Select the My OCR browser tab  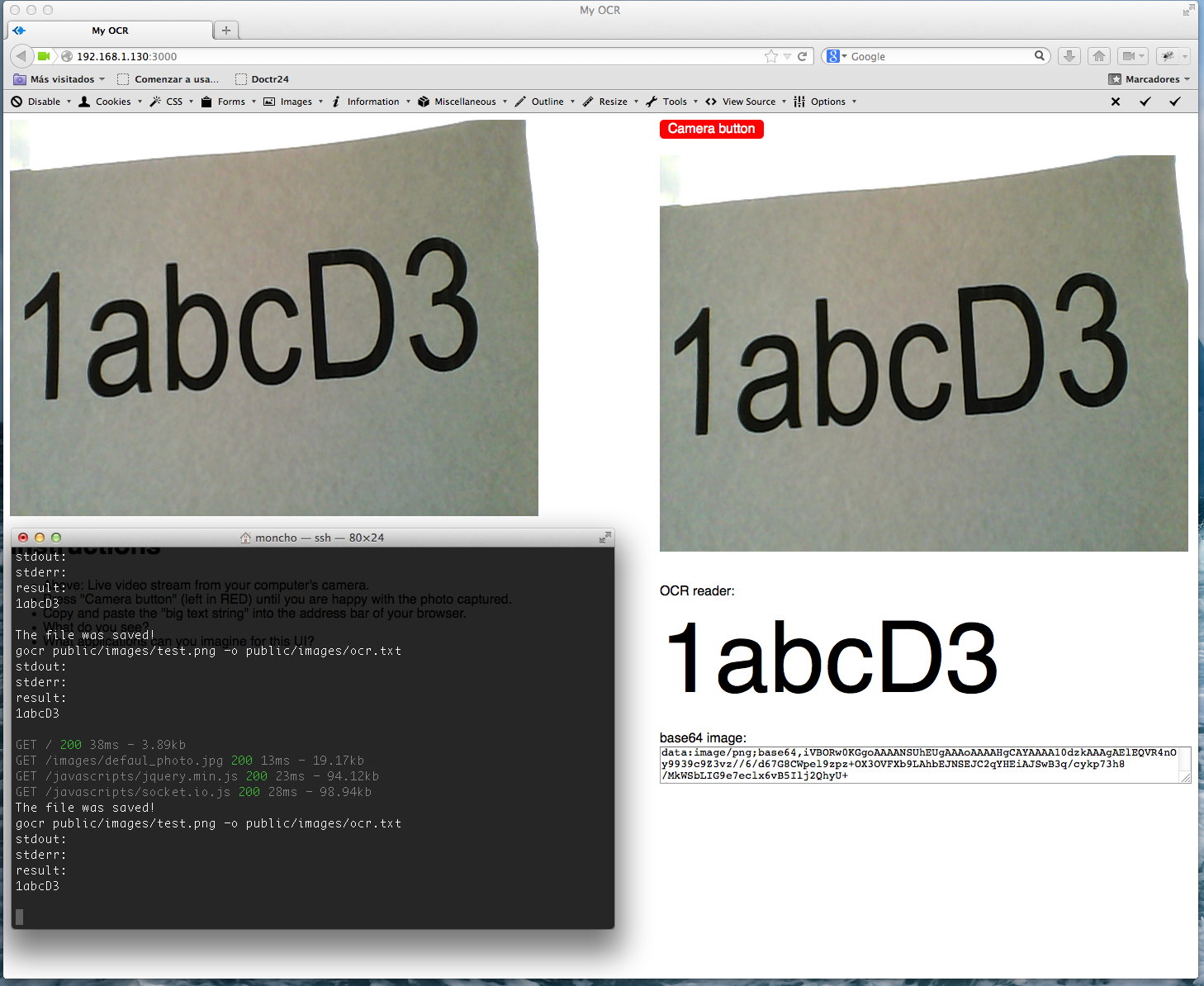pyautogui.click(x=110, y=31)
